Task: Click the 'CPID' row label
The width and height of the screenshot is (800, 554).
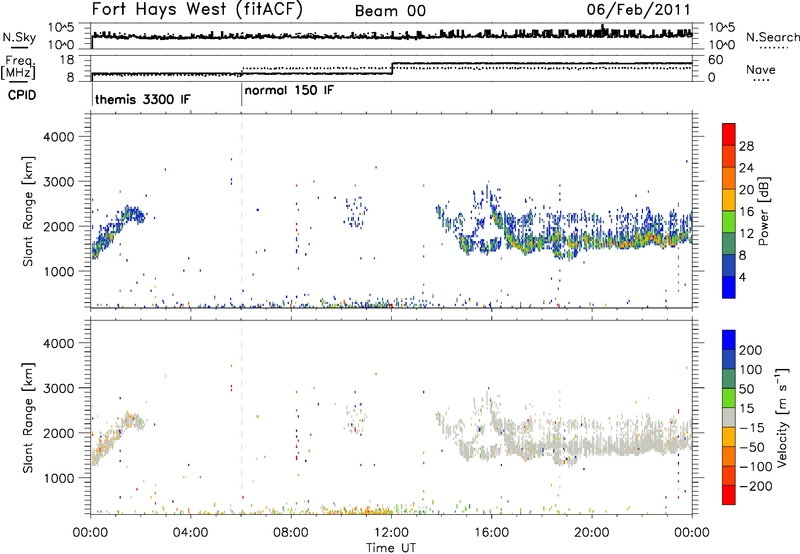Action: 22,95
